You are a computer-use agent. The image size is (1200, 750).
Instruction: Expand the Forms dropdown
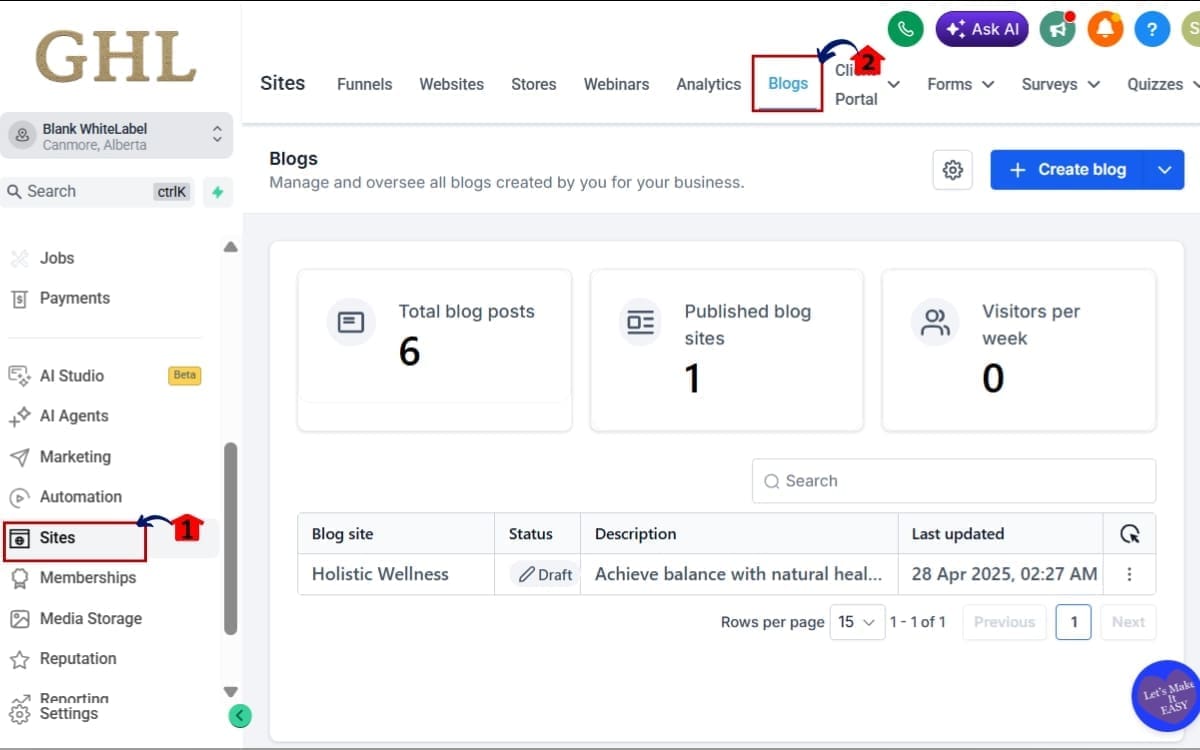click(960, 84)
